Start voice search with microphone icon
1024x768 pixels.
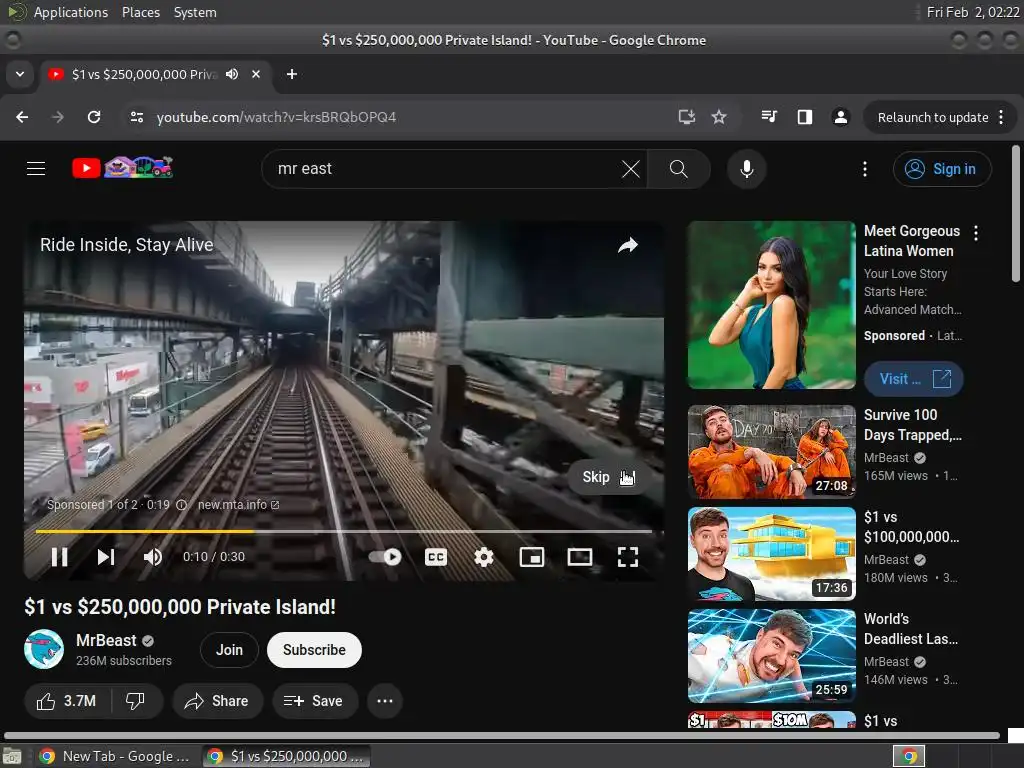tap(746, 169)
